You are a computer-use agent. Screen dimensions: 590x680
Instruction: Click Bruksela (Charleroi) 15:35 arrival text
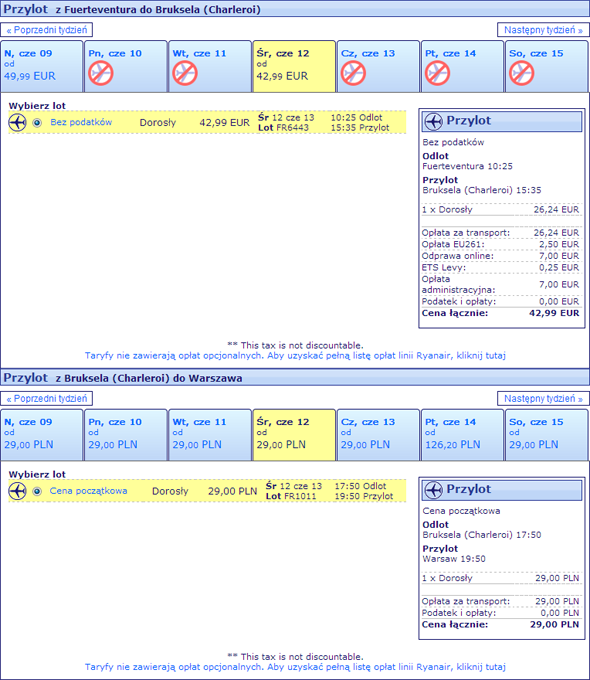click(x=482, y=190)
